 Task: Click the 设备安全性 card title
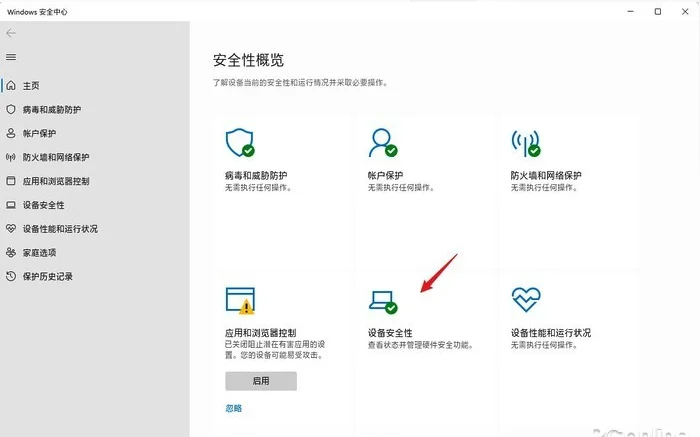pyautogui.click(x=390, y=333)
